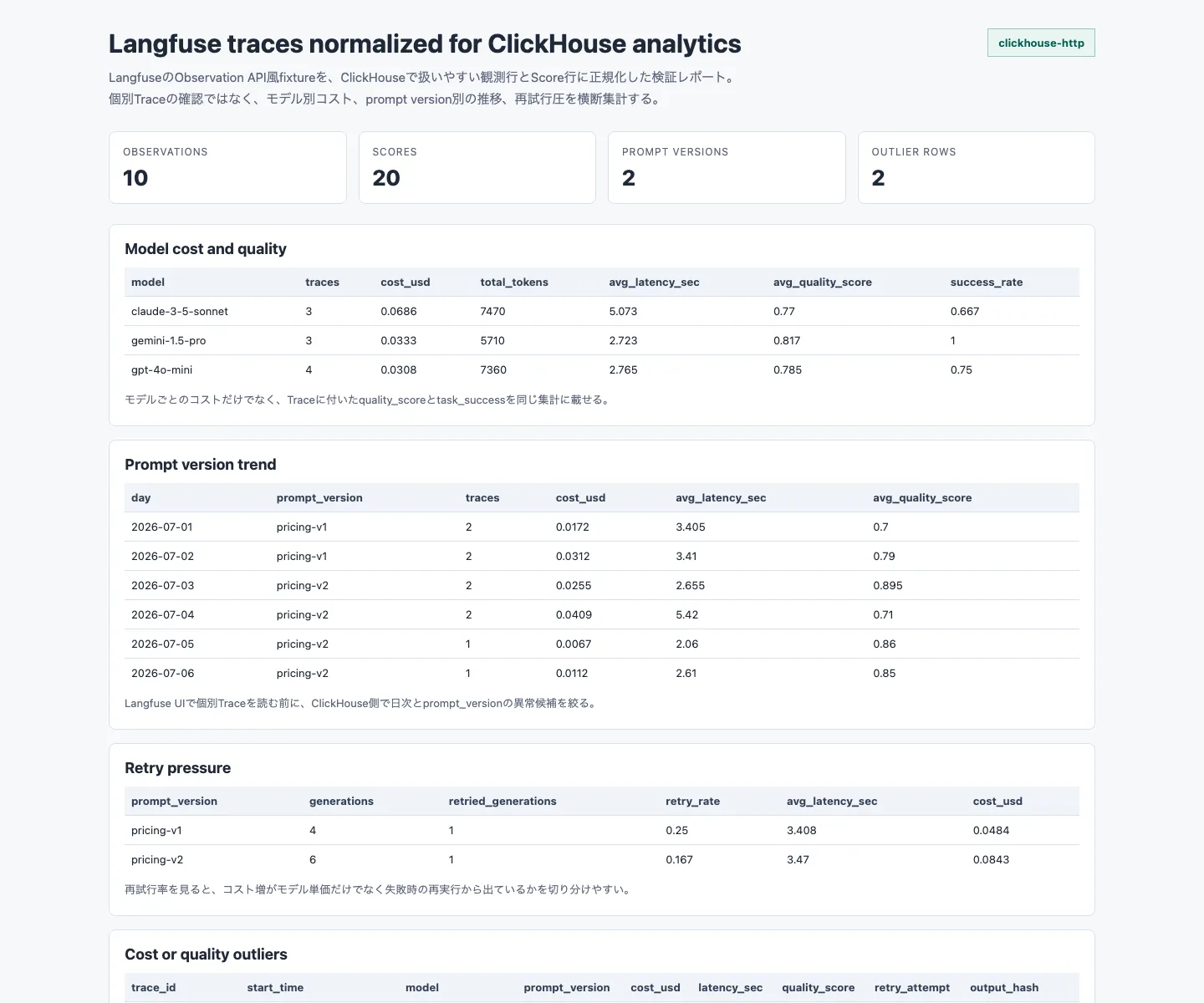Viewport: 1204px width, 1003px height.
Task: Click the success_rate column header
Action: (987, 283)
